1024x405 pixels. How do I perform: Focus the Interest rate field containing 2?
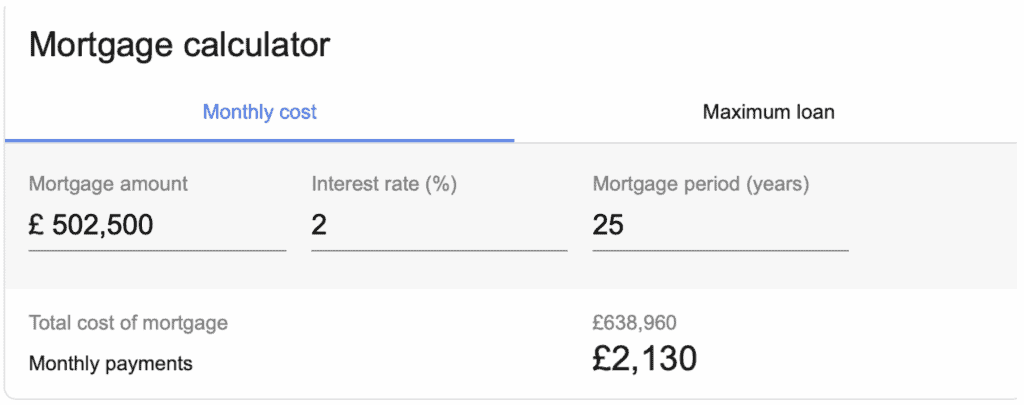click(439, 225)
